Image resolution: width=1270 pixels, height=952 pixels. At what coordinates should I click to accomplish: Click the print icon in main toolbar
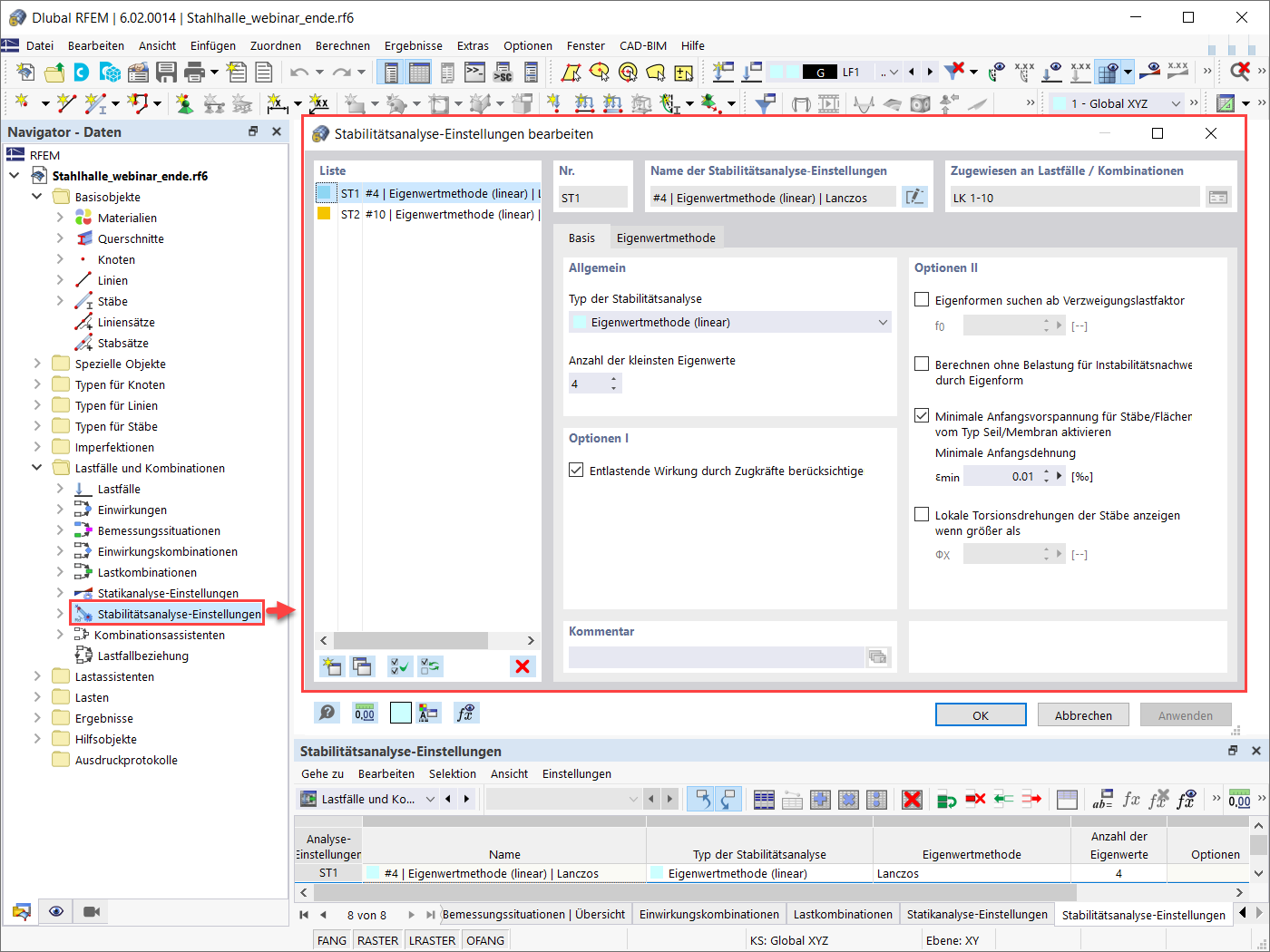click(194, 73)
